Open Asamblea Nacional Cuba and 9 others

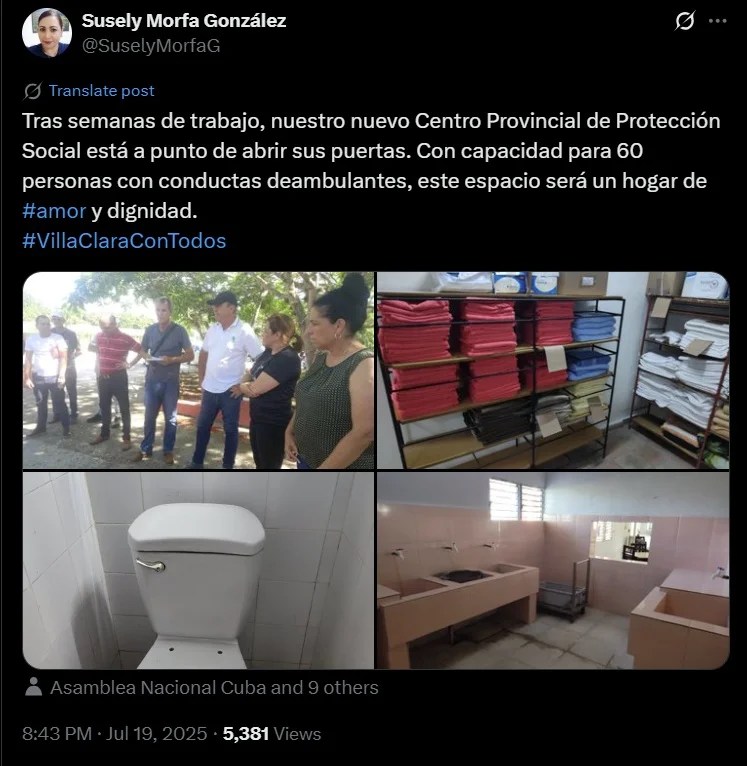pyautogui.click(x=214, y=687)
